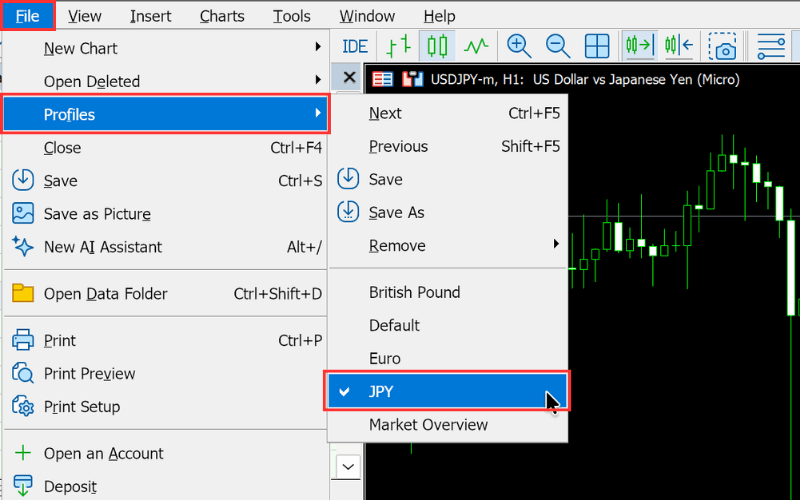Select Open an Account entry
The height and width of the screenshot is (500, 800).
165,454
